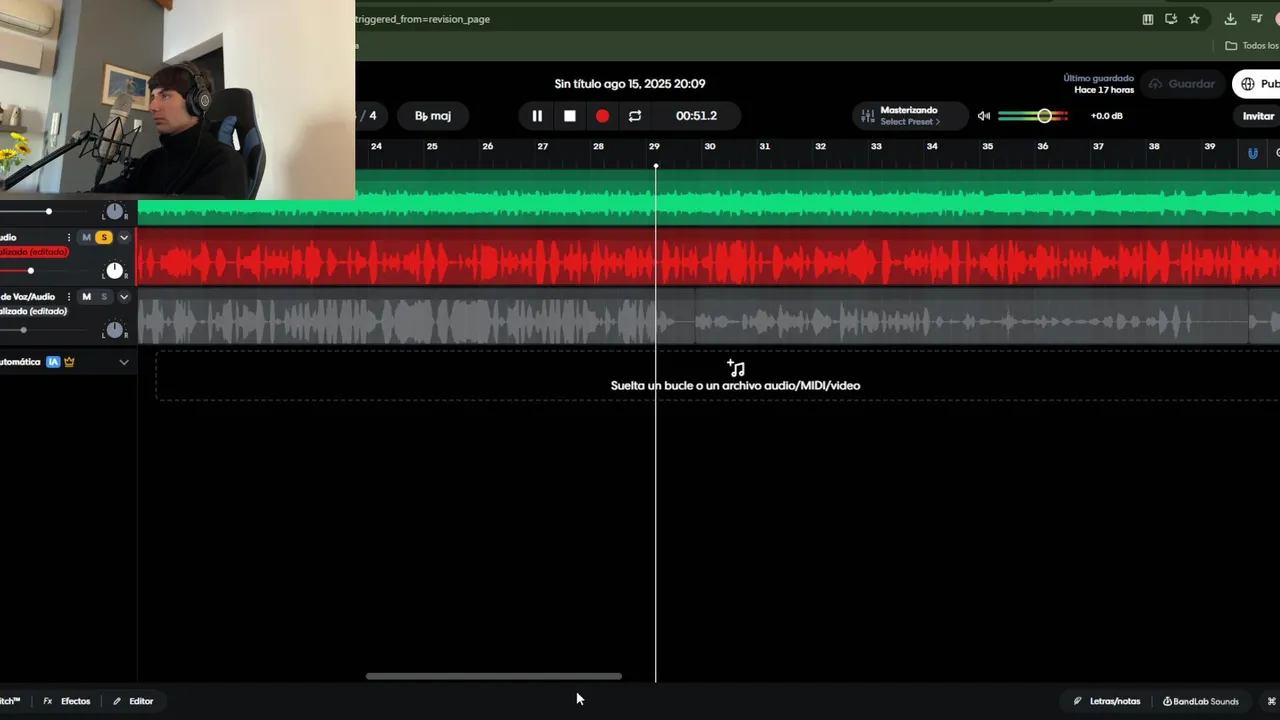Mute the Voz/Audio track (M)
This screenshot has width=1280, height=720.
86,297
